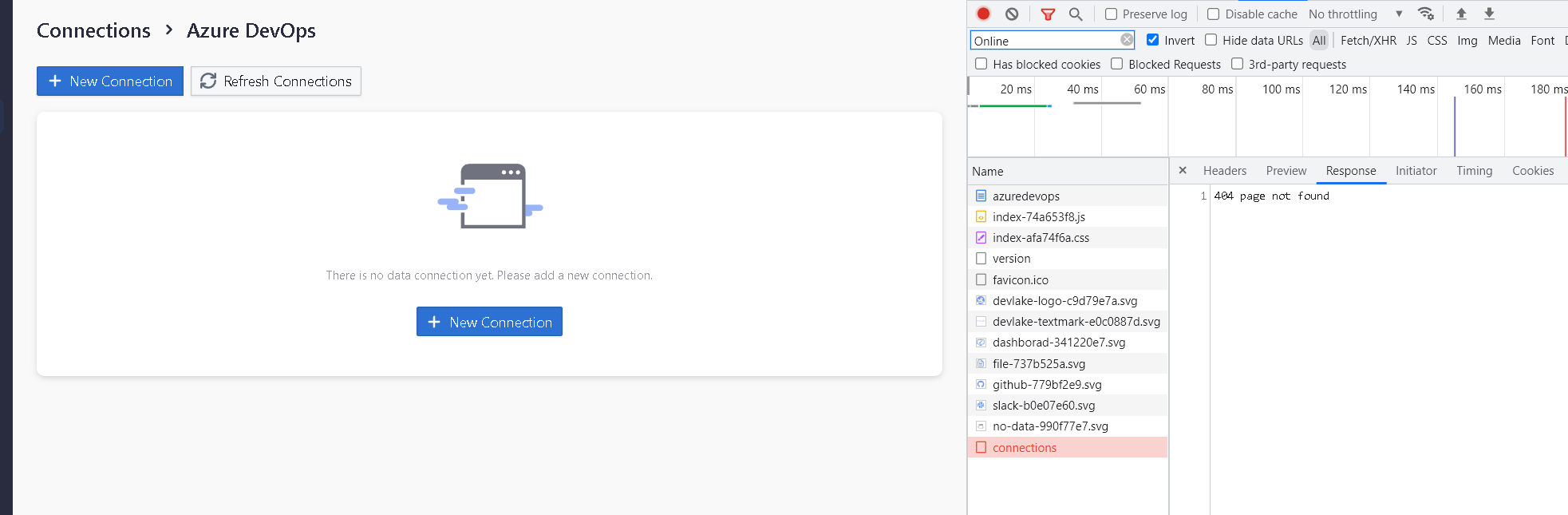The width and height of the screenshot is (1568, 515).
Task: Filter requests by JS
Action: pos(1411,41)
